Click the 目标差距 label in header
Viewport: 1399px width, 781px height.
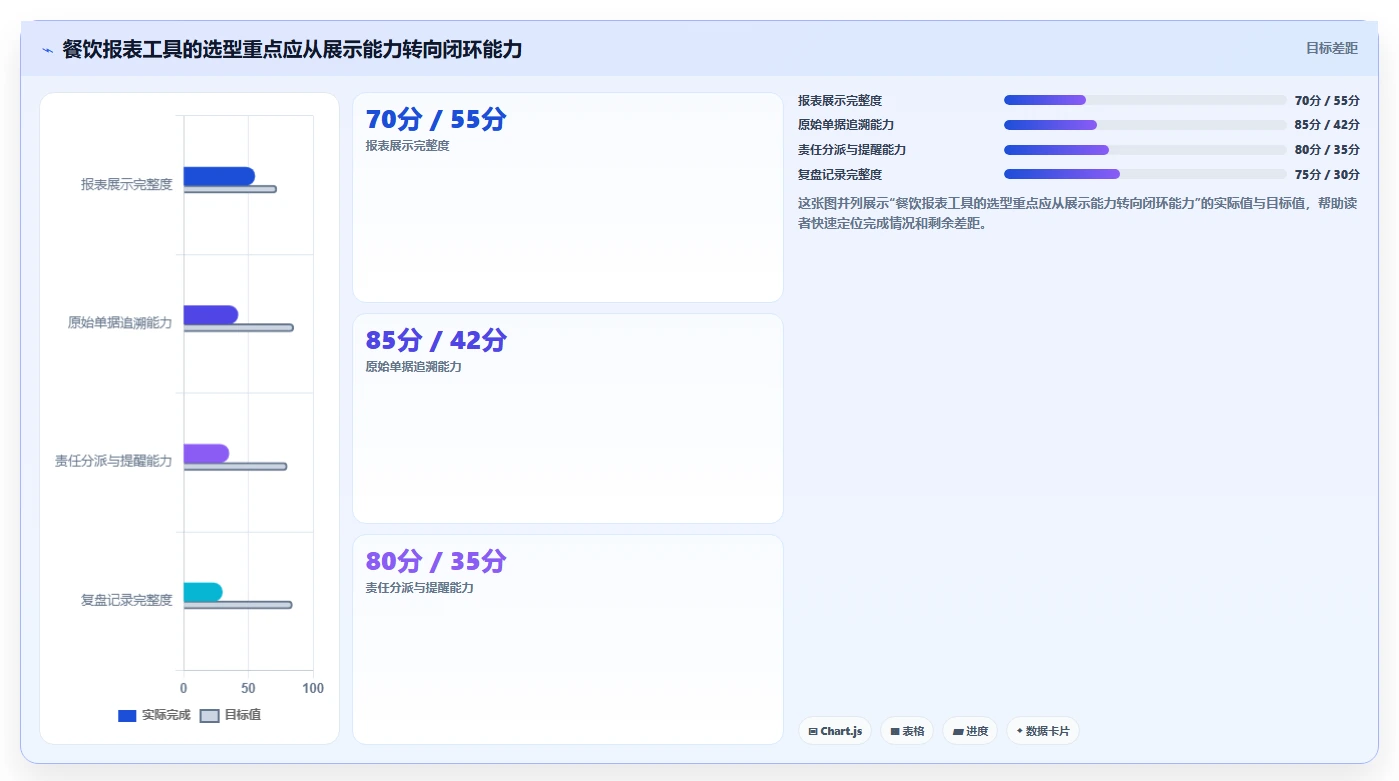[1332, 48]
